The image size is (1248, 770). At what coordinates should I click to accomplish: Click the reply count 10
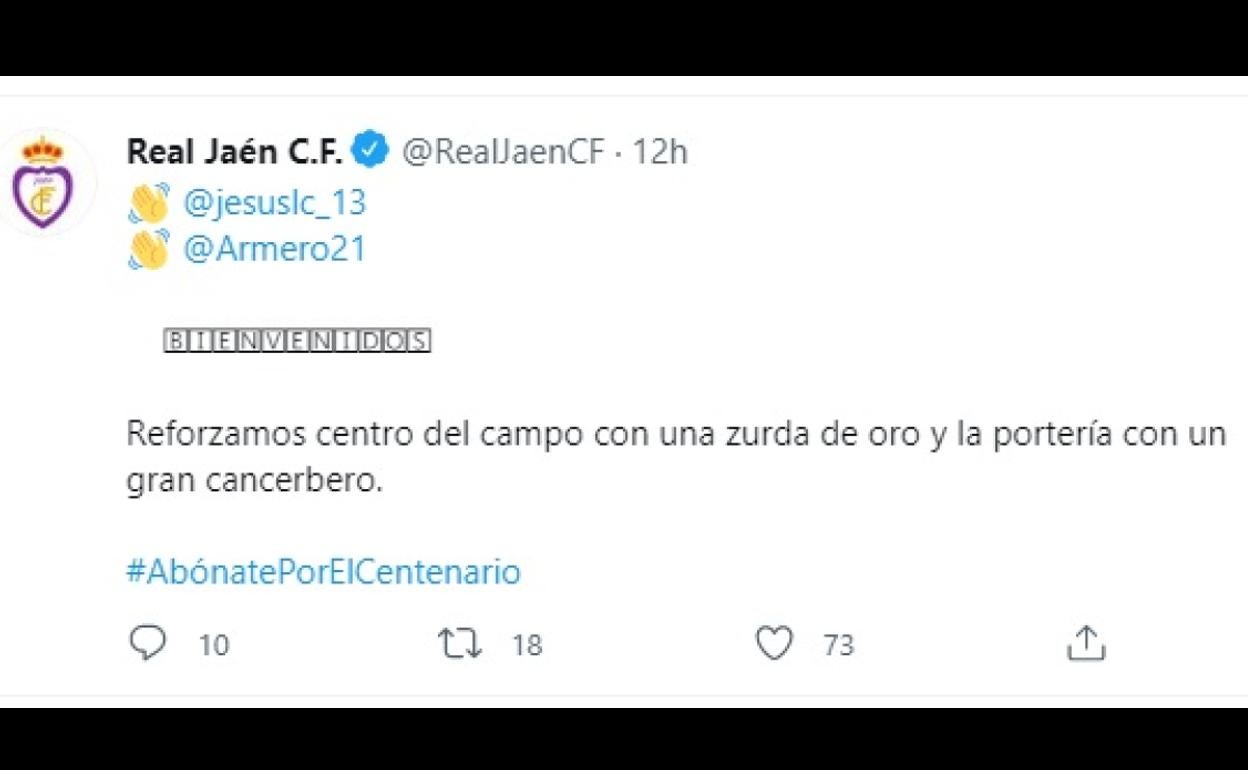pos(213,645)
